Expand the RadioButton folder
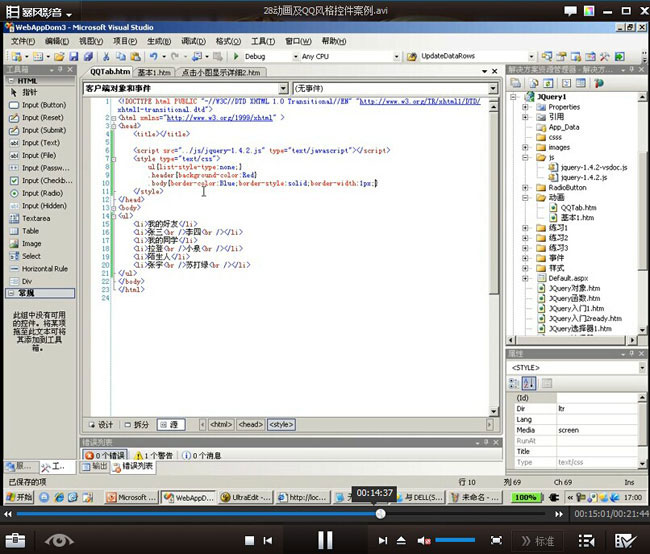 [x=525, y=187]
